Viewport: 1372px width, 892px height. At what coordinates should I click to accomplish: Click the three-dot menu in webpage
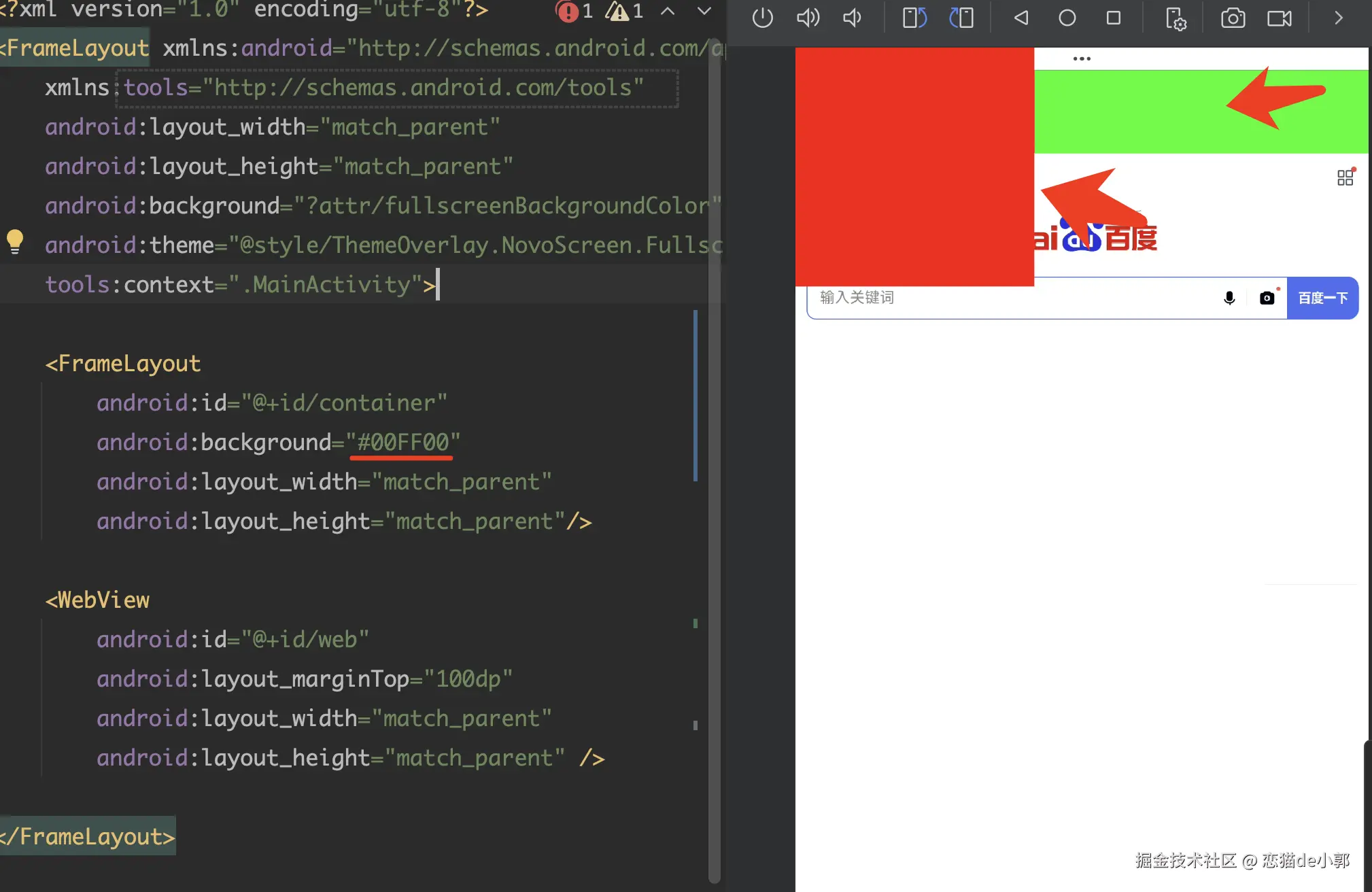tap(1082, 58)
